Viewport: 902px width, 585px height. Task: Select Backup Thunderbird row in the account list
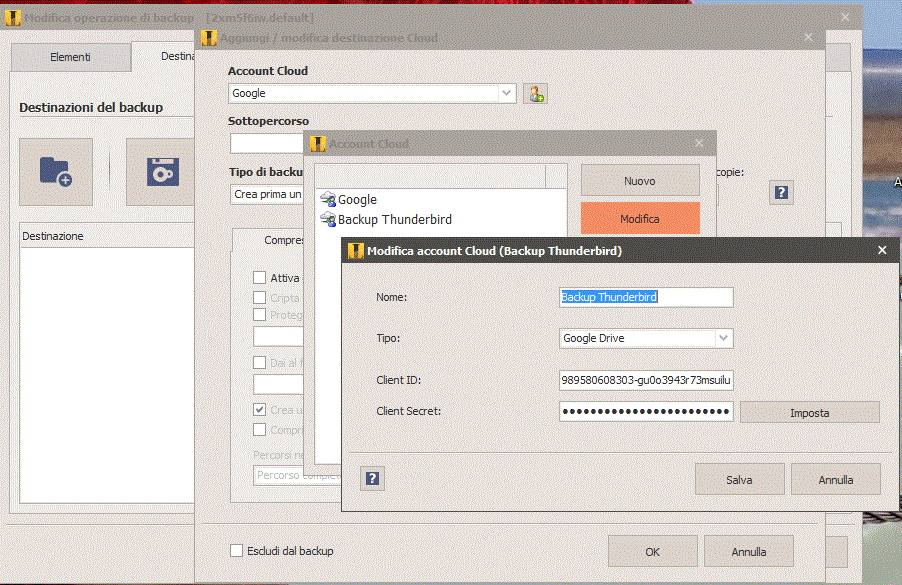tap(440, 219)
